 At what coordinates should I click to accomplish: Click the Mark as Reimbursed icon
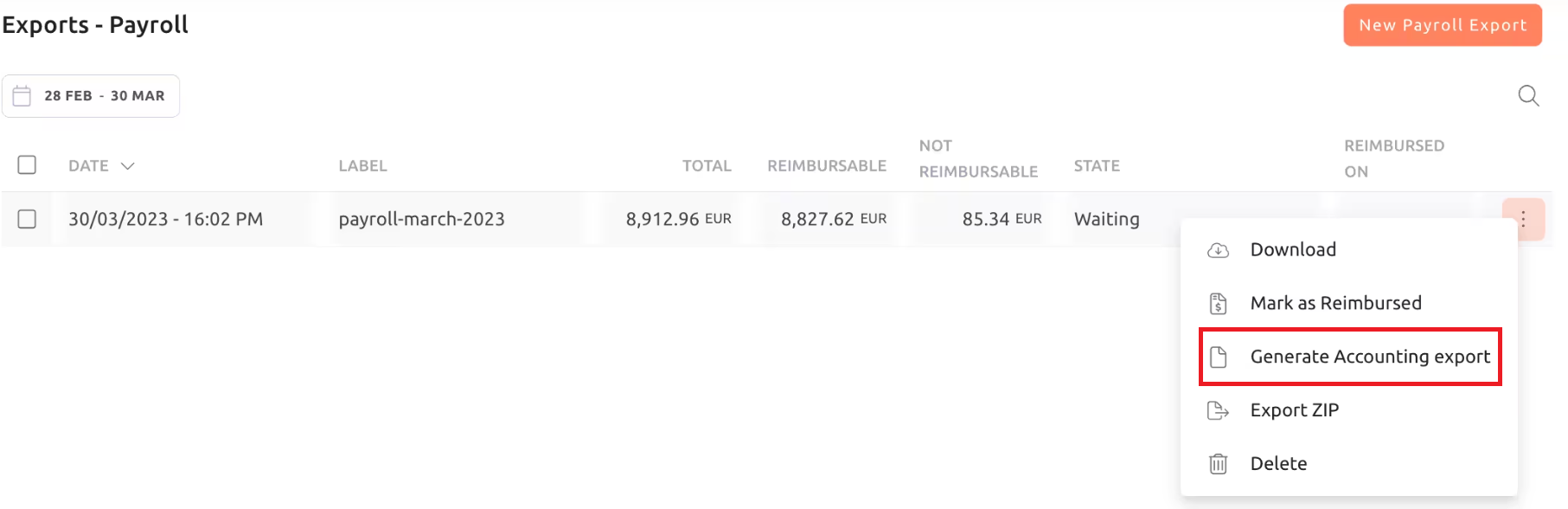[x=1218, y=304]
